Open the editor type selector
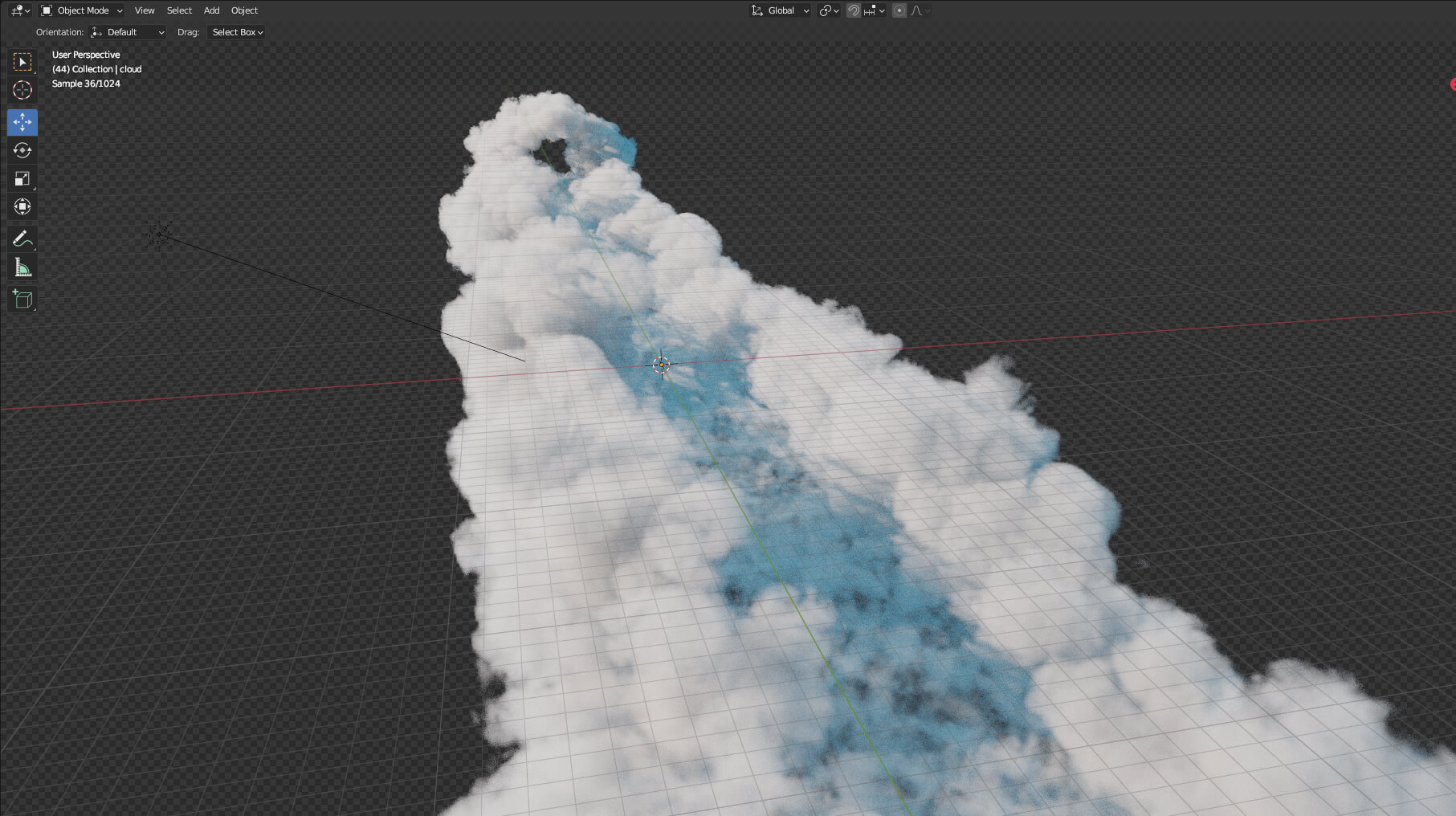The image size is (1456, 816). (x=20, y=10)
